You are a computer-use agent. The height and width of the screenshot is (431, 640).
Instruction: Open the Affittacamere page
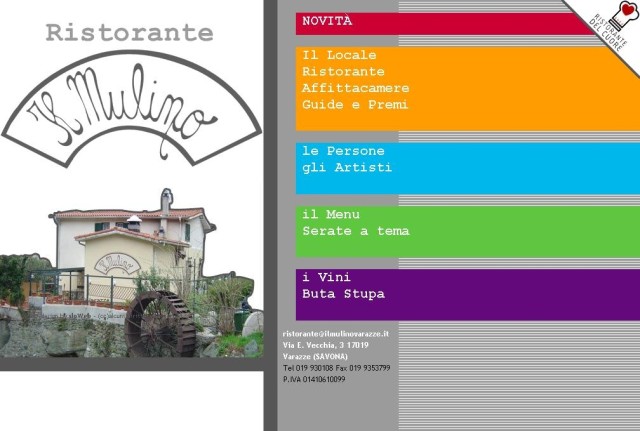pos(356,88)
